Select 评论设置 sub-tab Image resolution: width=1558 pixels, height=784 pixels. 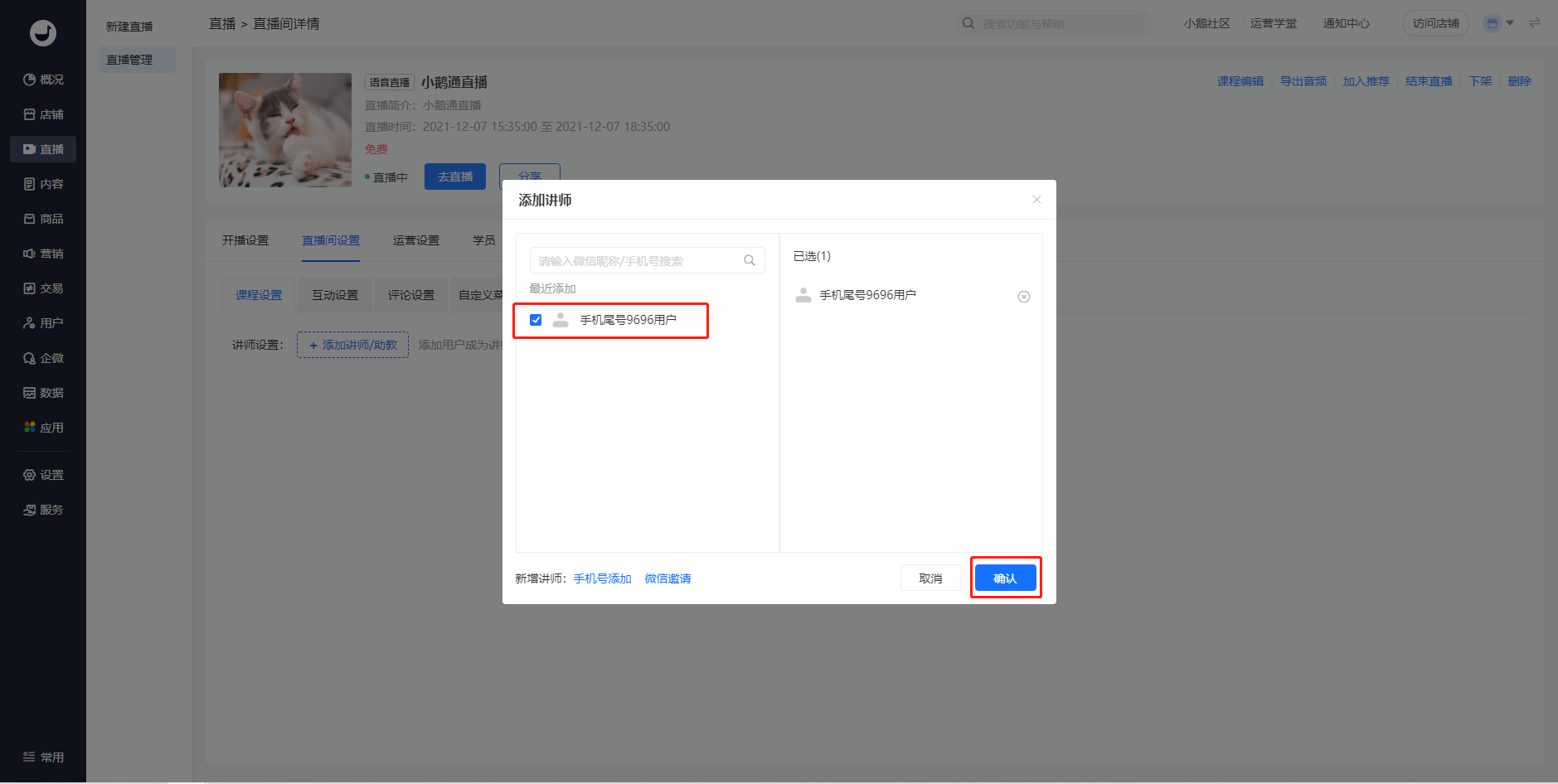[411, 295]
